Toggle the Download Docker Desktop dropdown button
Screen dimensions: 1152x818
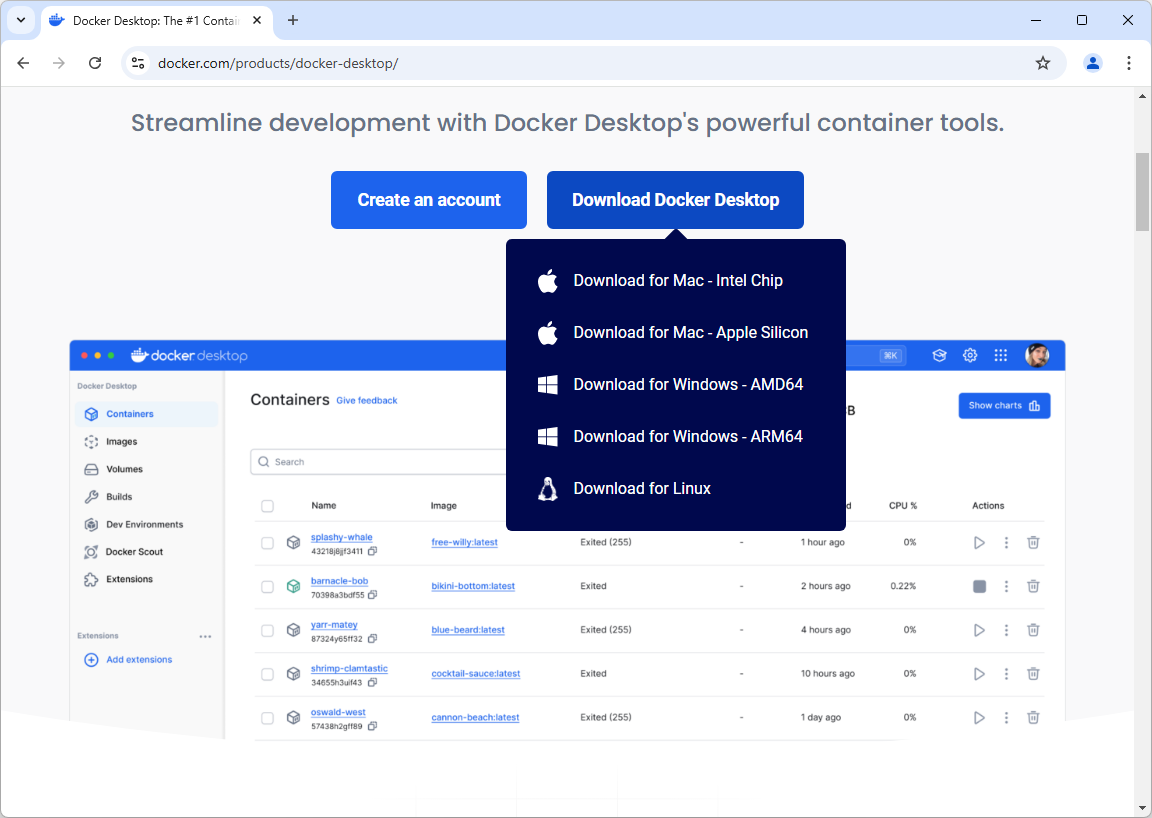[x=675, y=200]
